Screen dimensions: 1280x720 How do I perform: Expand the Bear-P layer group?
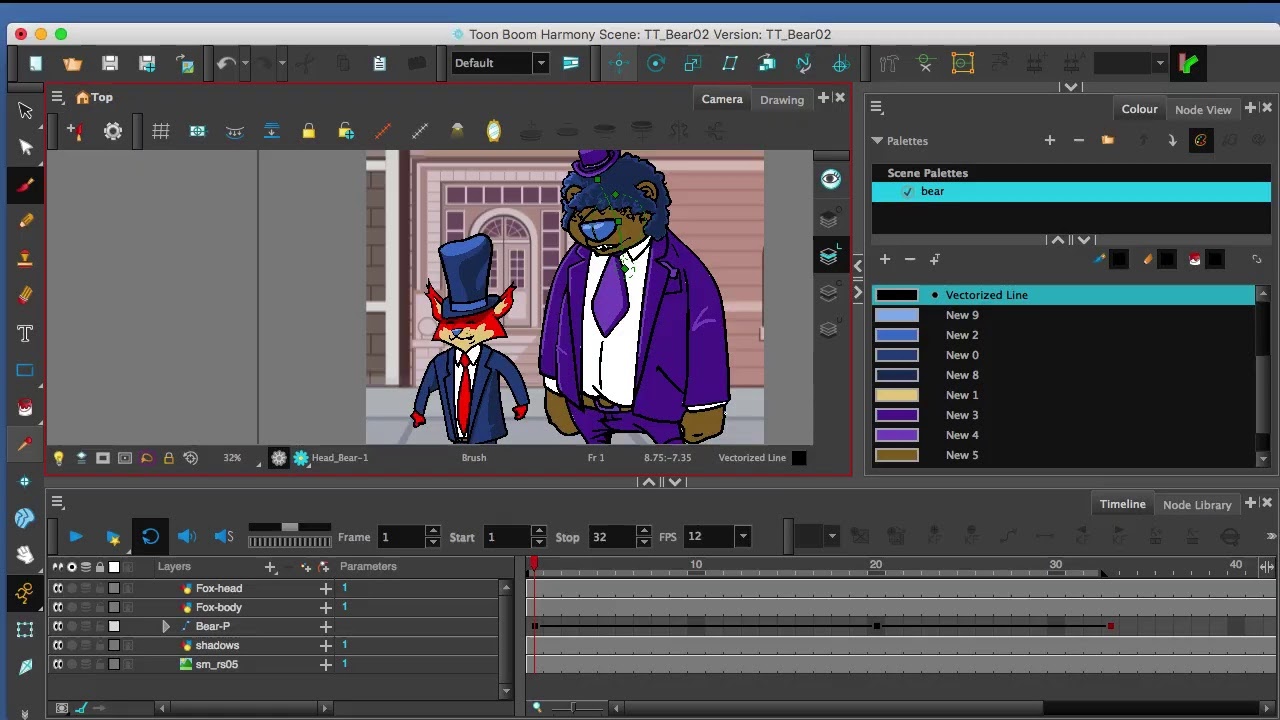pos(165,627)
